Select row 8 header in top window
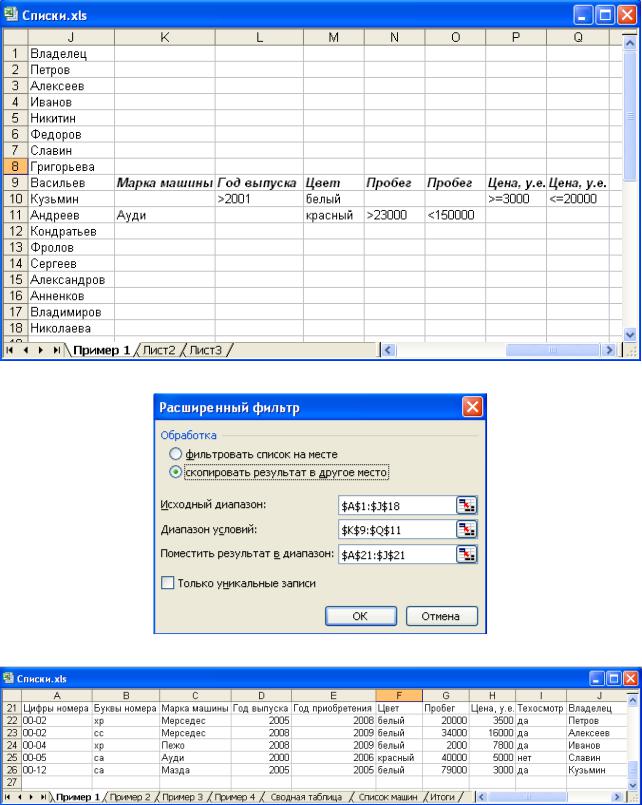642x805 pixels. click(15, 166)
